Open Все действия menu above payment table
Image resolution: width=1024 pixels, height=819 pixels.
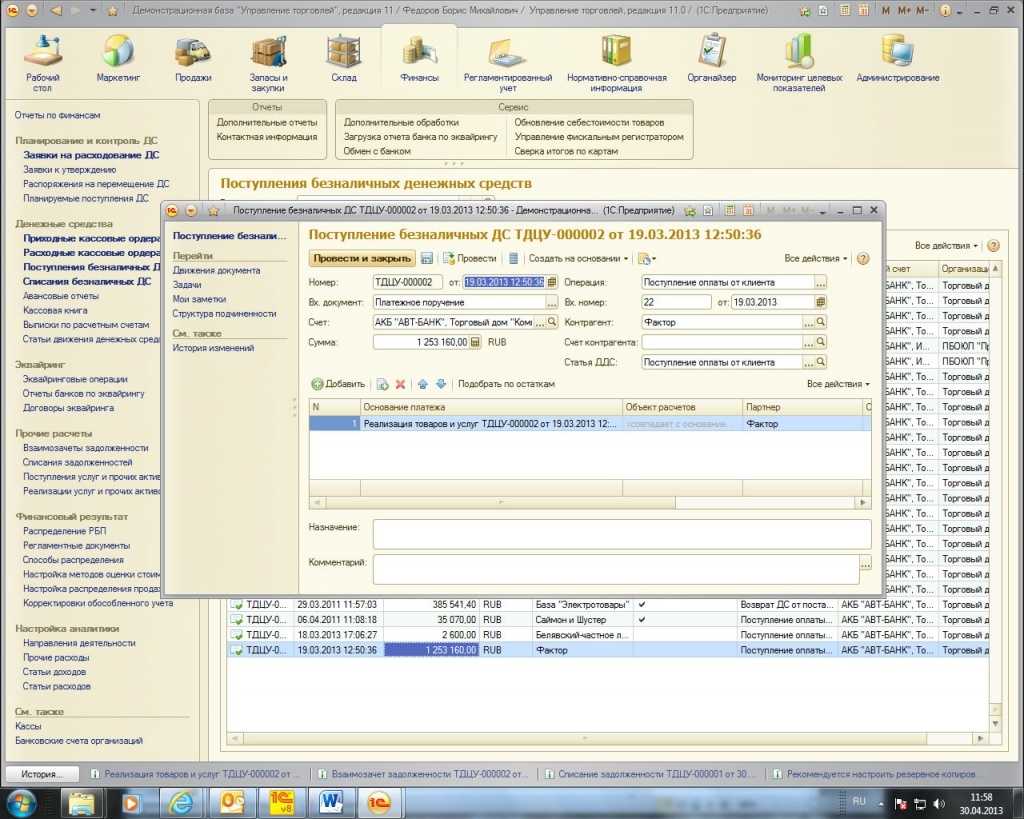pyautogui.click(x=838, y=384)
